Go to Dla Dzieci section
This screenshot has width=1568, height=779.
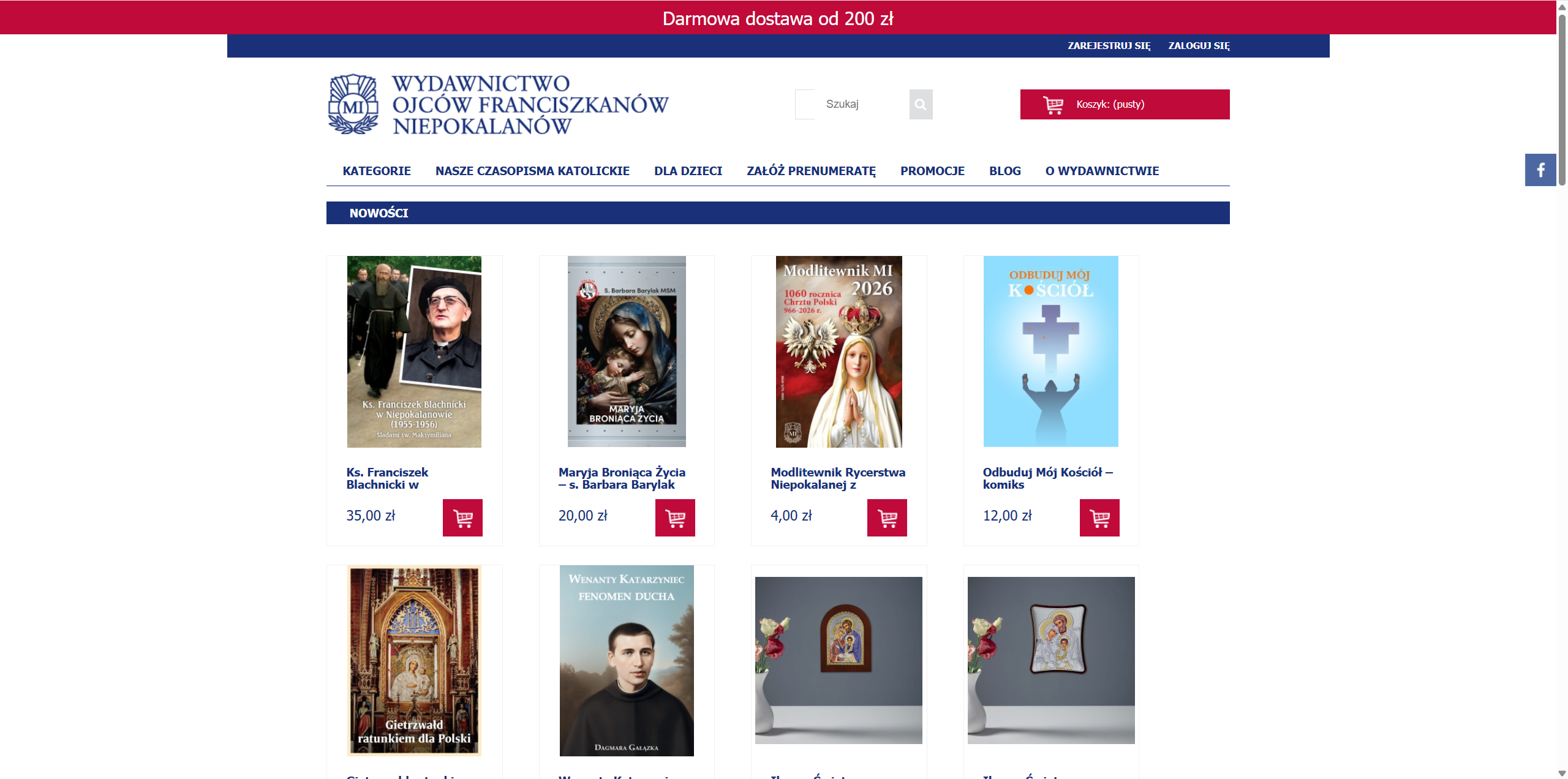click(x=688, y=171)
